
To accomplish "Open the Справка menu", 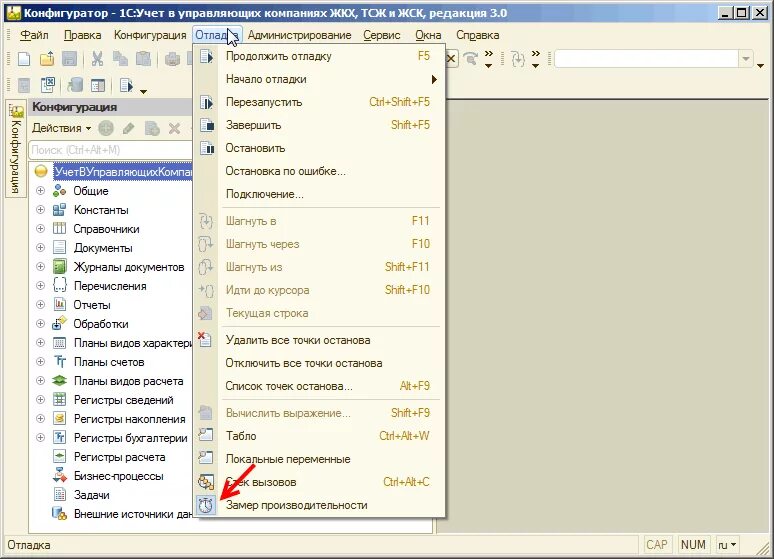I will tap(477, 35).
